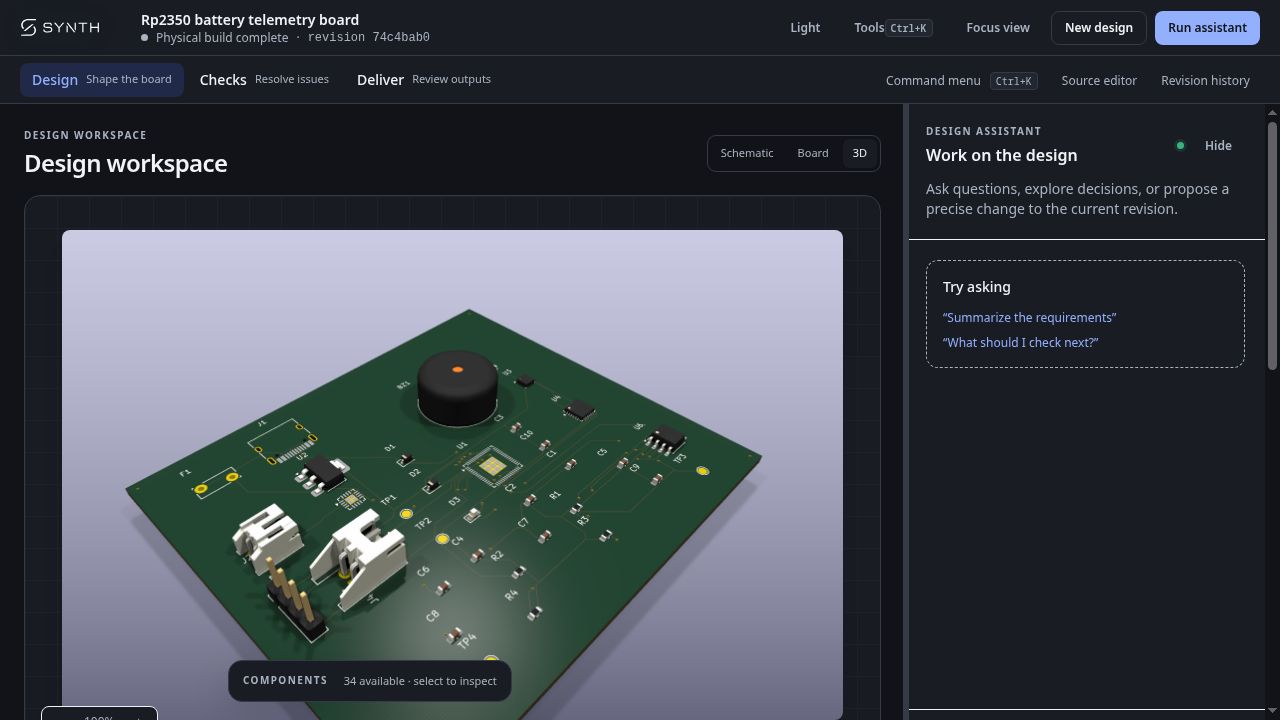Click Run assistant button
Viewport: 1280px width, 720px height.
(1207, 27)
